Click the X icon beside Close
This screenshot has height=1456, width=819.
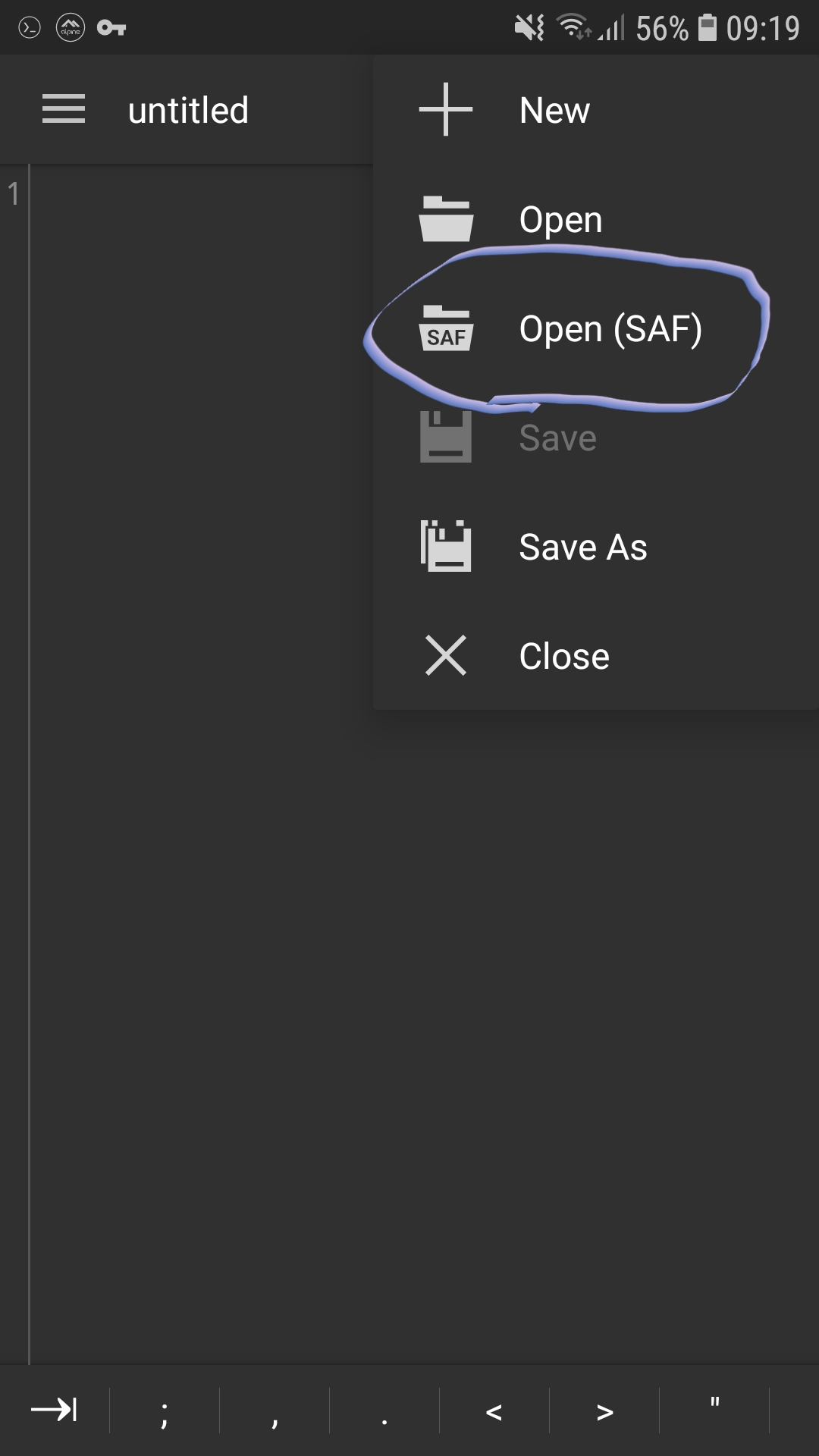pyautogui.click(x=444, y=655)
